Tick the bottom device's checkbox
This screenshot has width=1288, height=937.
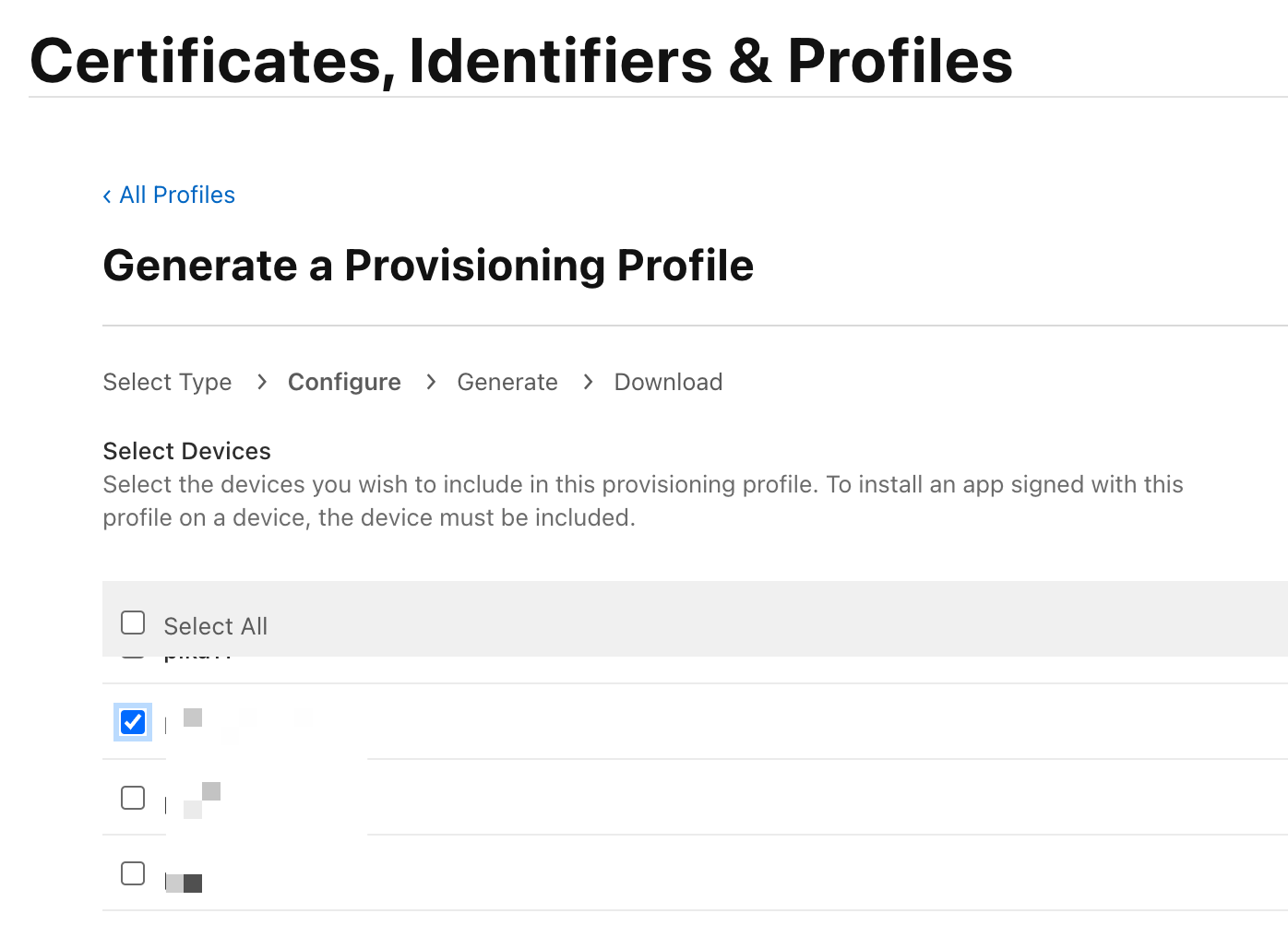(133, 873)
